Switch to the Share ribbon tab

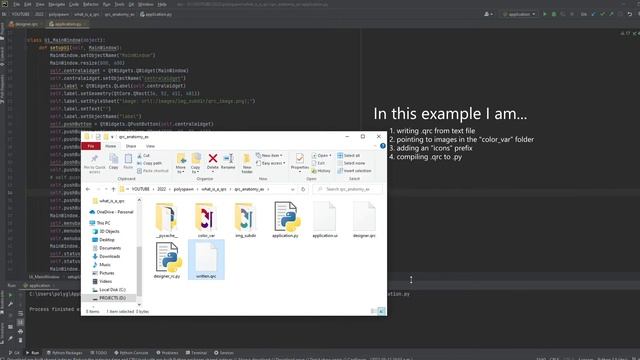131,146
